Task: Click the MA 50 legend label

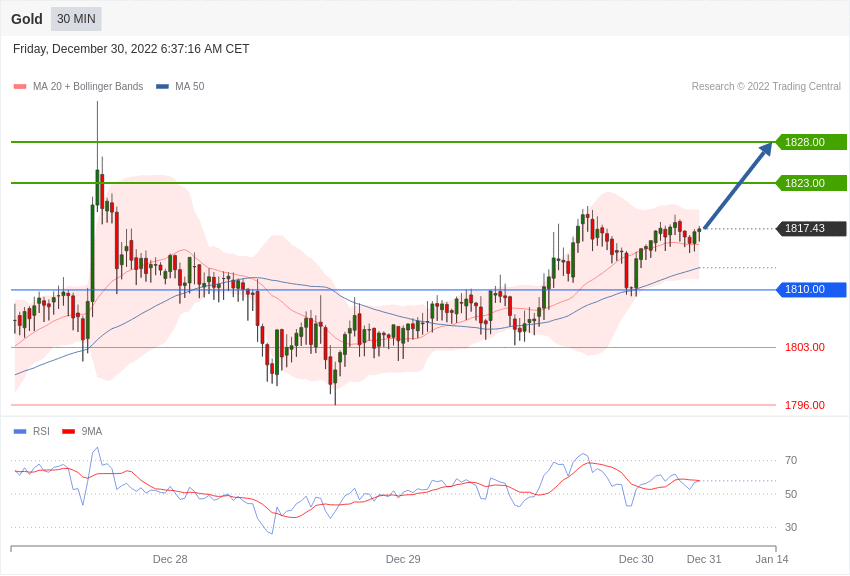Action: point(190,86)
